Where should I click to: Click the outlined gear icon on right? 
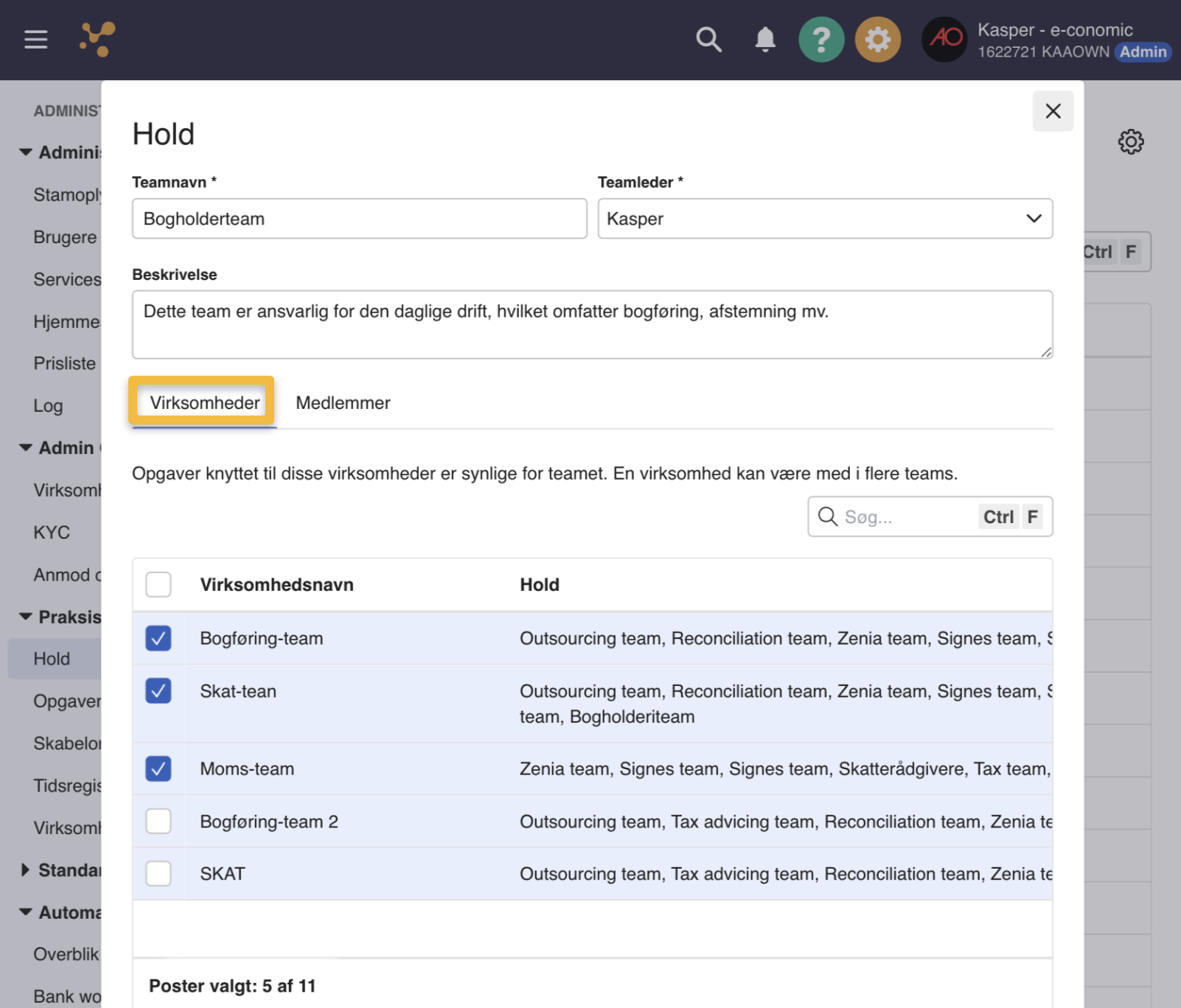[1130, 141]
